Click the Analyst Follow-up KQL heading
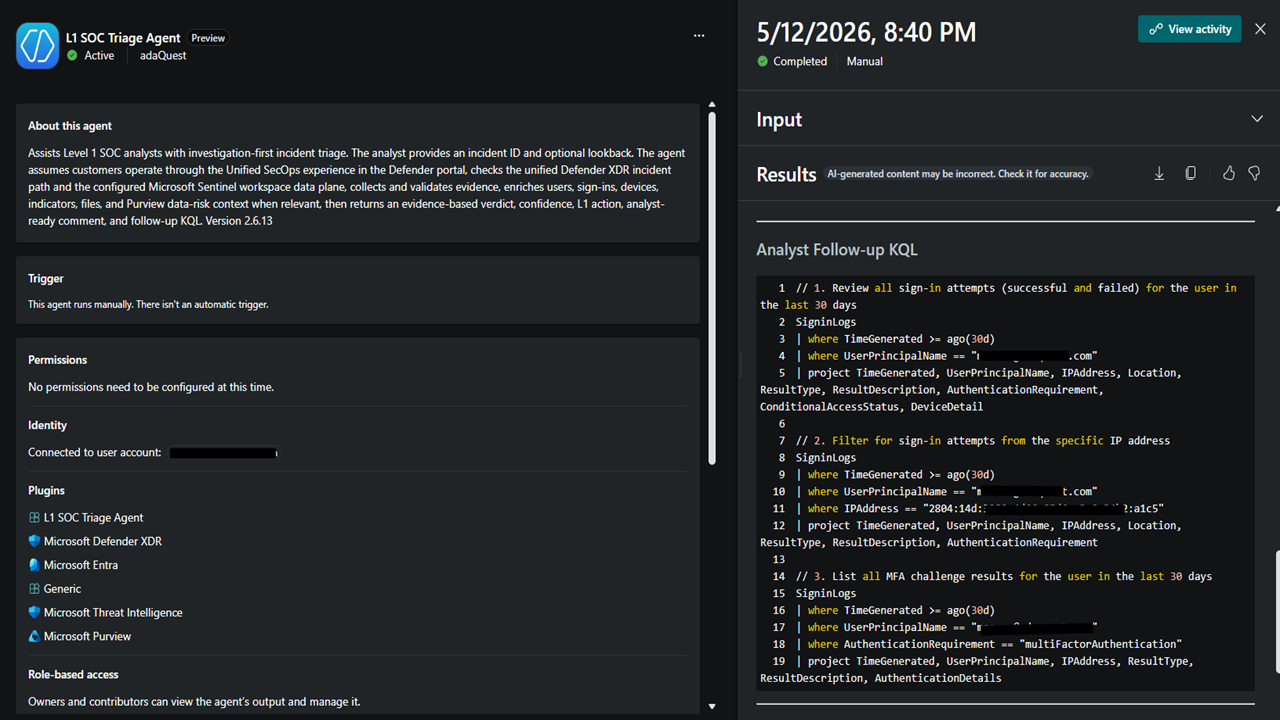This screenshot has width=1280, height=720. pyautogui.click(x=836, y=250)
